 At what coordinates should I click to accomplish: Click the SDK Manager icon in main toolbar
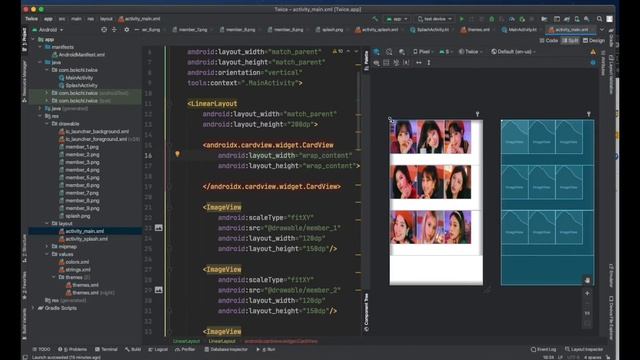(x=587, y=19)
